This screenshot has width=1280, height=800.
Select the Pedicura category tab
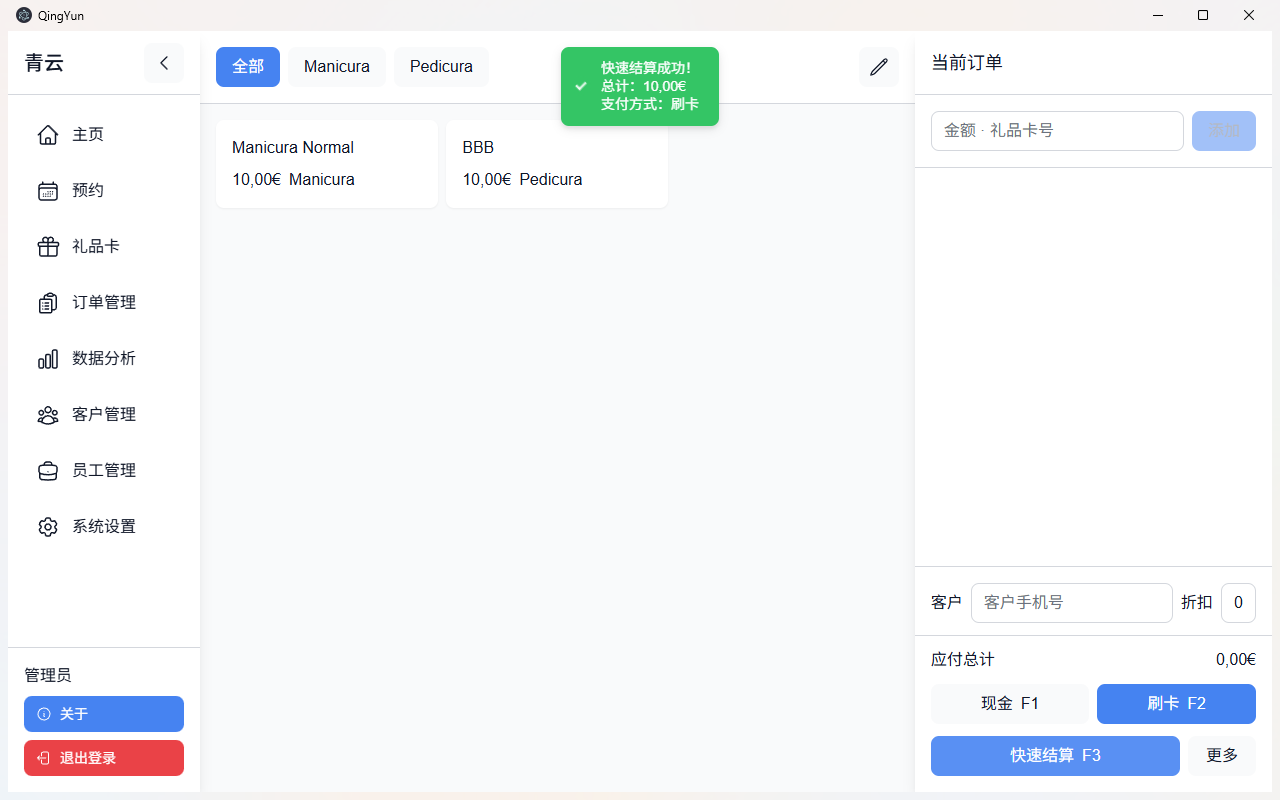441,67
